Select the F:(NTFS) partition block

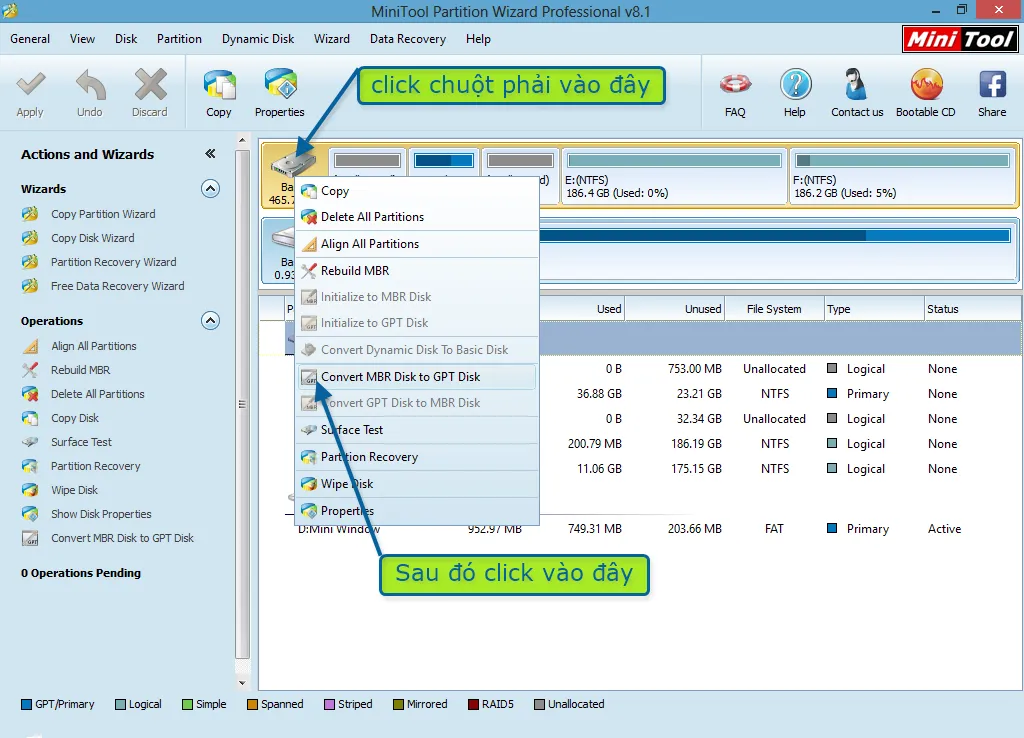[x=902, y=176]
